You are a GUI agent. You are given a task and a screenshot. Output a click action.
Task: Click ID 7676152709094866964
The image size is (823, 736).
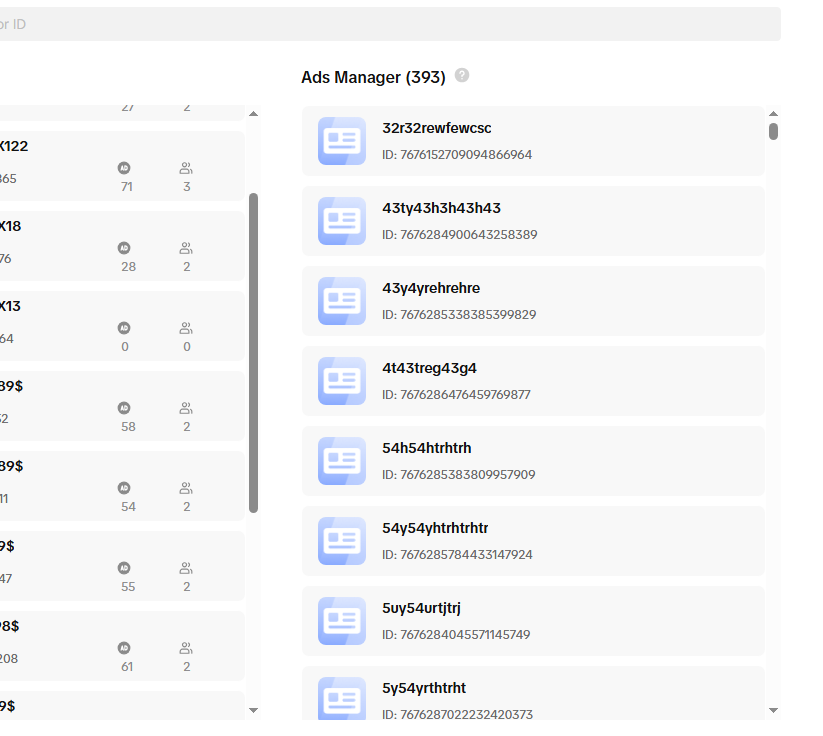tap(457, 155)
